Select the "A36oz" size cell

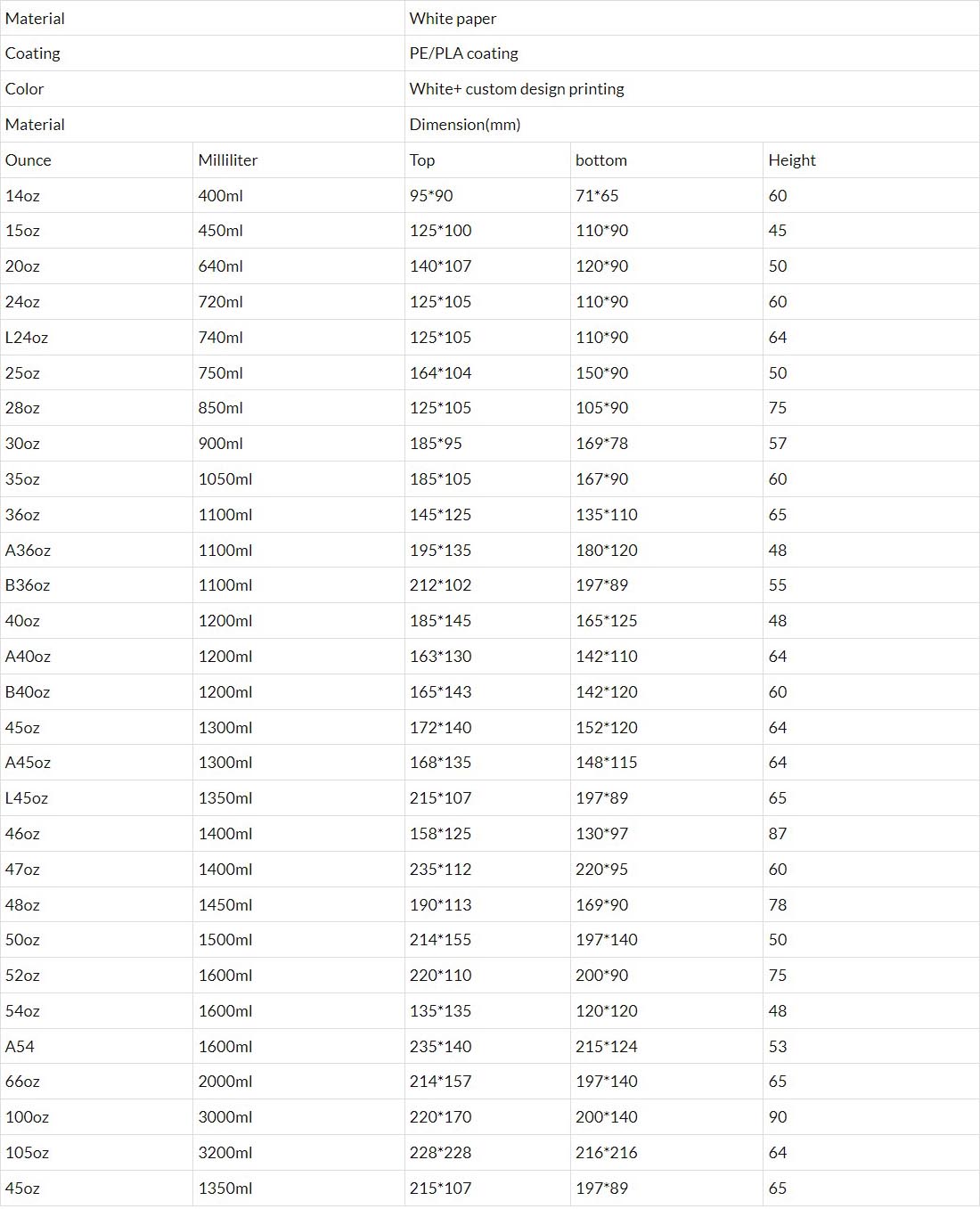click(28, 551)
